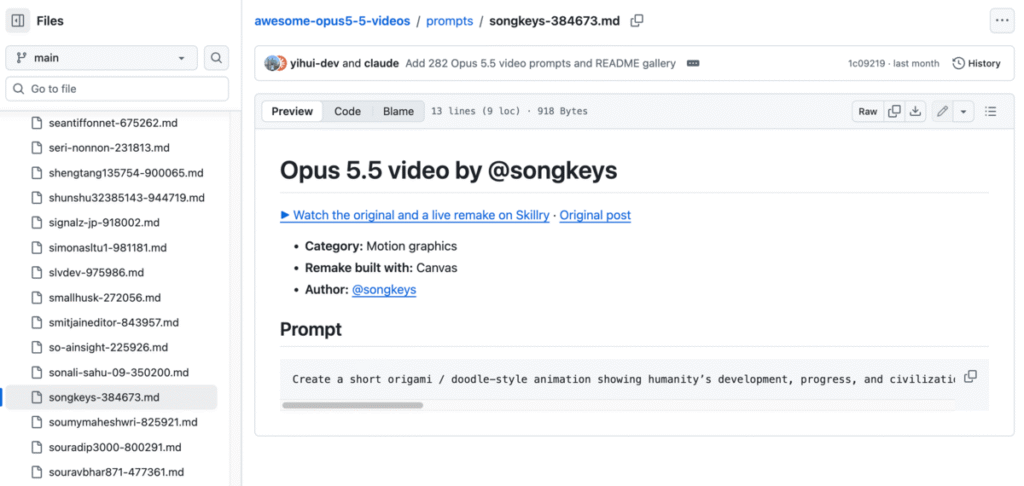This screenshot has height=486, width=1024.
Task: Expand commit message ellipsis button
Action: 694,63
